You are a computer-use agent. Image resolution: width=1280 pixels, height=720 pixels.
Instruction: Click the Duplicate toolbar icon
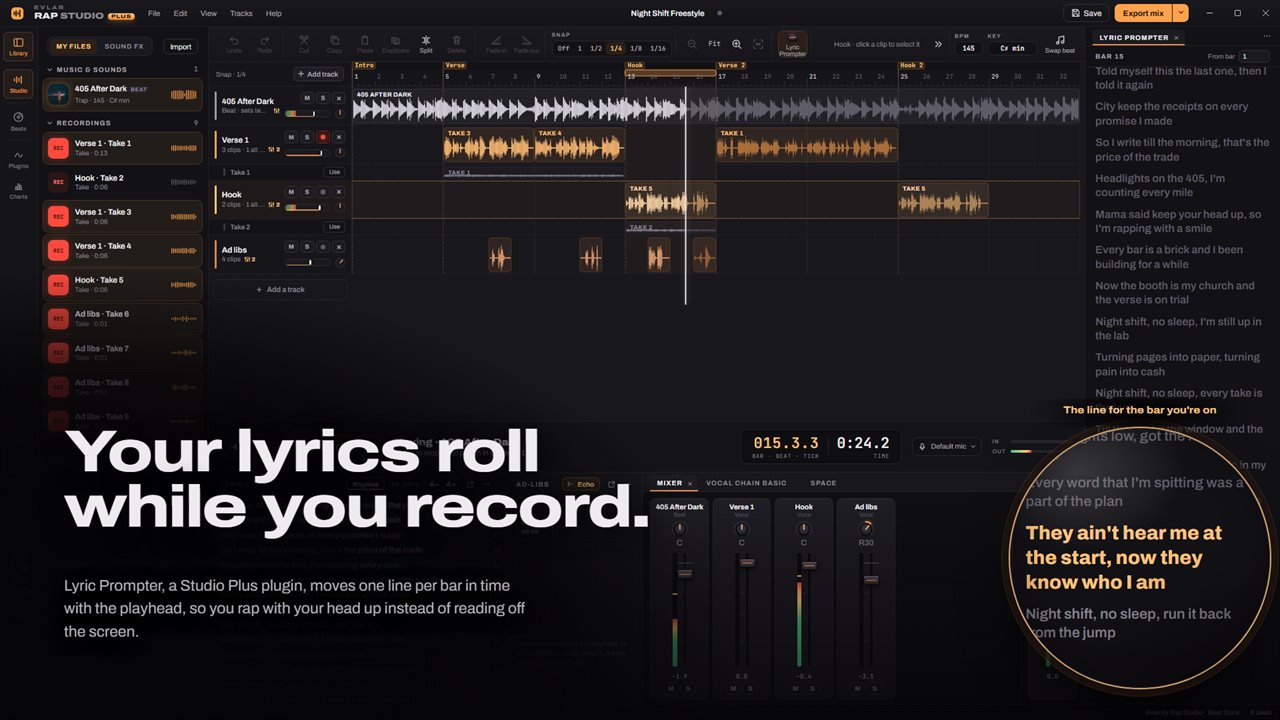[395, 44]
